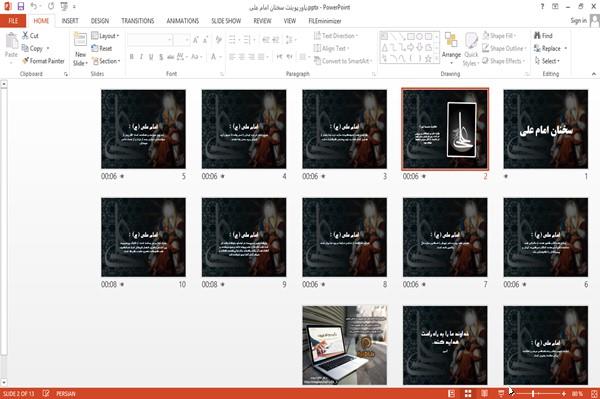Open the FILEminimizer tab

pyautogui.click(x=324, y=21)
